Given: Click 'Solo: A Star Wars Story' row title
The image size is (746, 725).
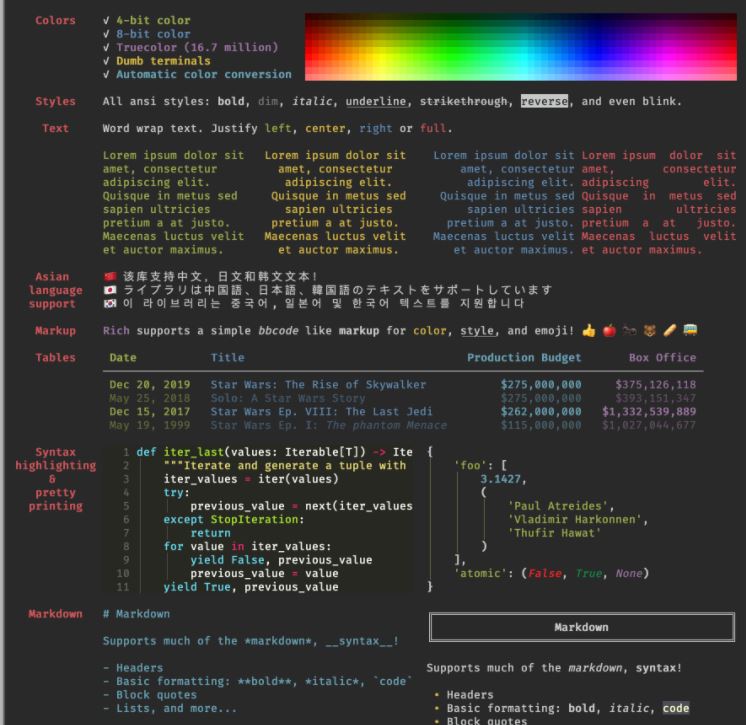Looking at the screenshot, I should [288, 398].
